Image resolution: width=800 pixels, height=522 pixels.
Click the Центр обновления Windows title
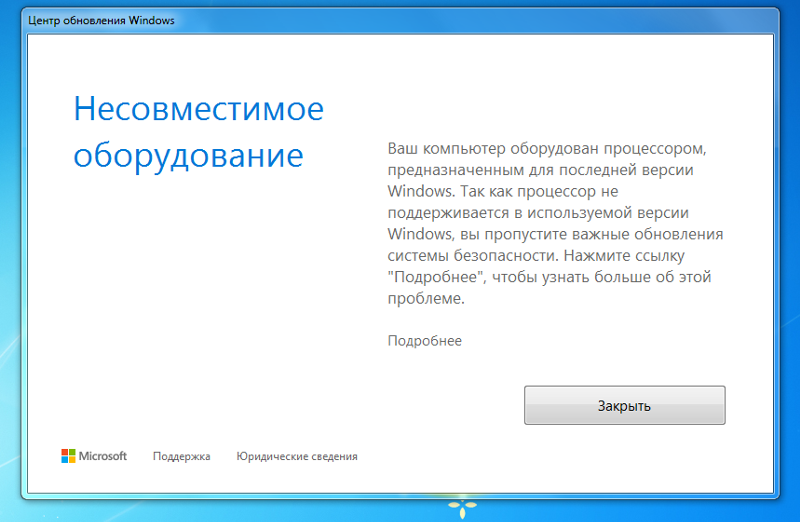point(101,20)
